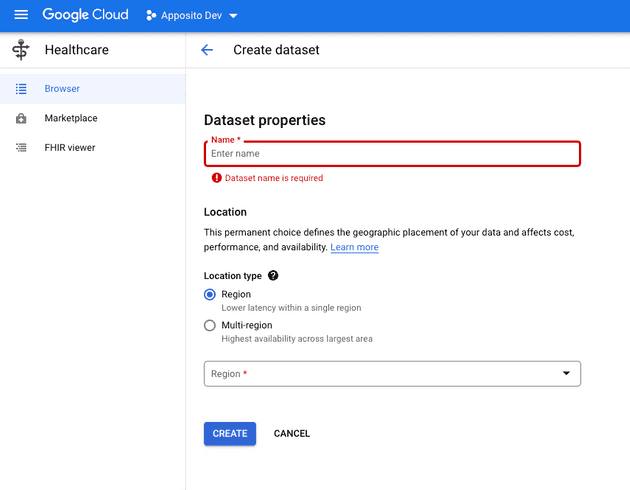Click the Google Cloud logo

[85, 16]
